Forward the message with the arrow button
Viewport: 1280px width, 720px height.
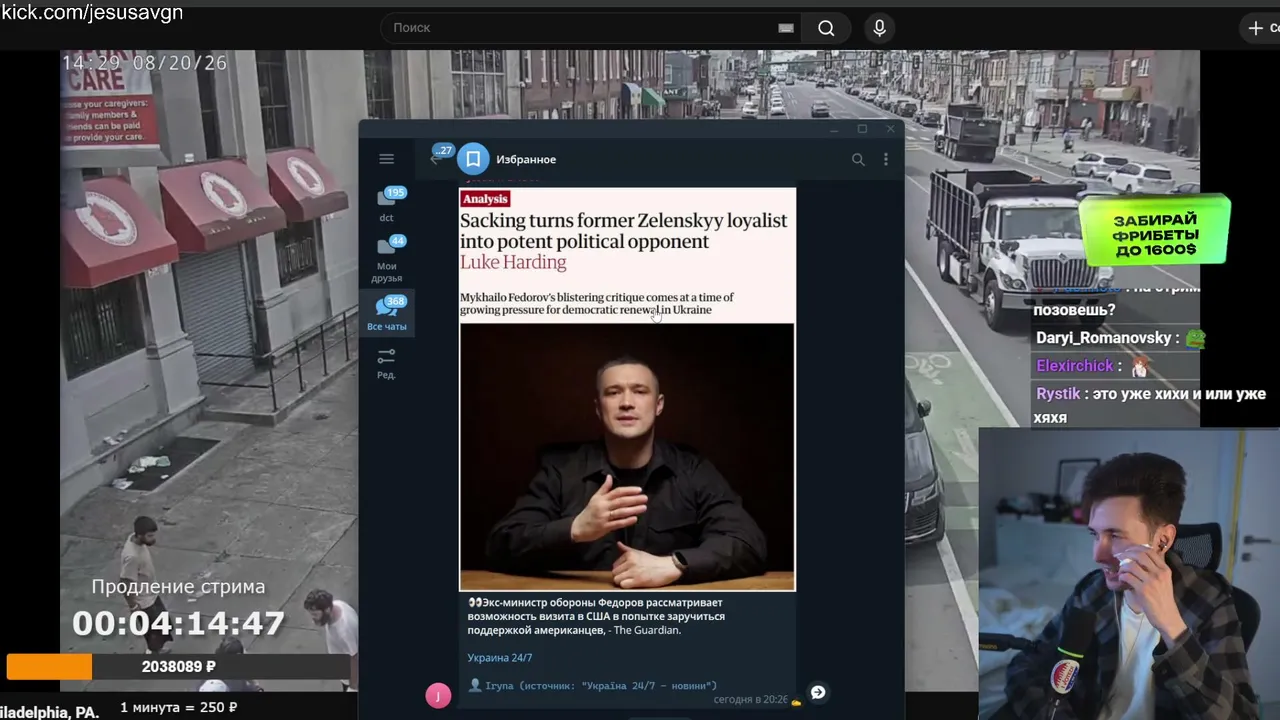coord(818,692)
